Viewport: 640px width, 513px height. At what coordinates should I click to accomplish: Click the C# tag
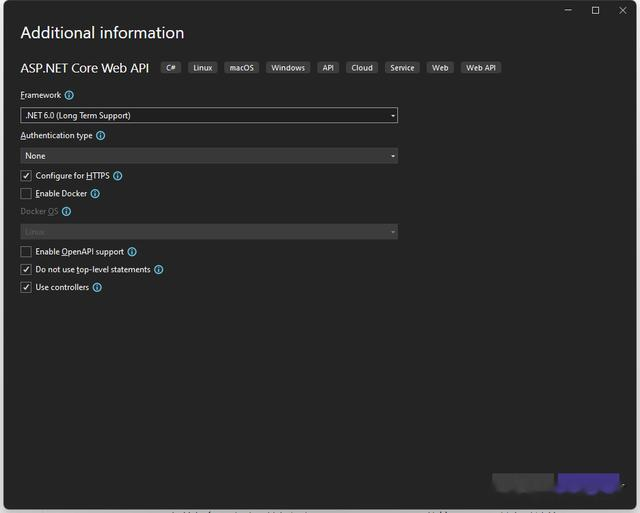coord(171,68)
